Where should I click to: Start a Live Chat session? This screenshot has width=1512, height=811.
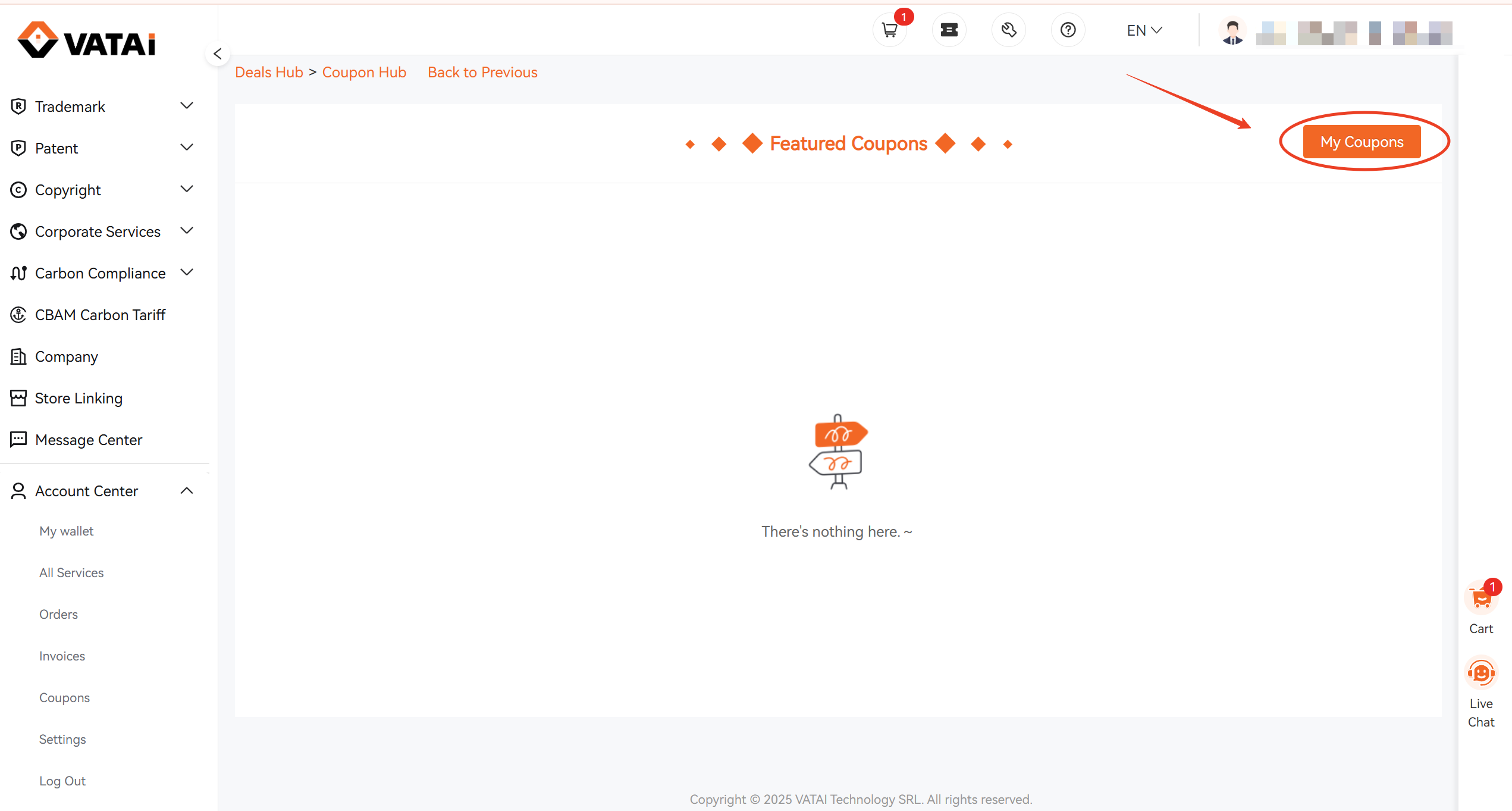coord(1480,674)
